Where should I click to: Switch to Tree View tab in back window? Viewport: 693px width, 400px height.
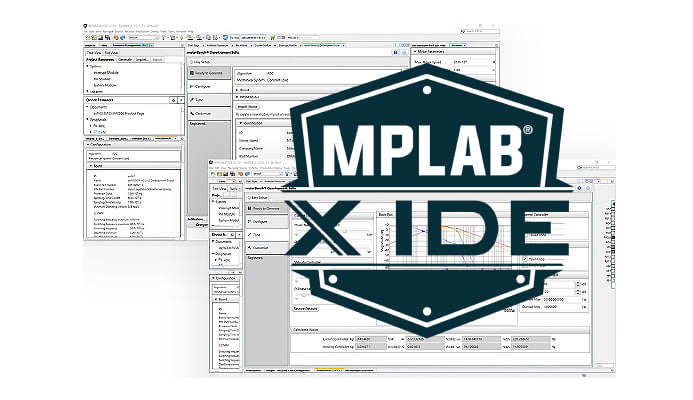coord(94,53)
